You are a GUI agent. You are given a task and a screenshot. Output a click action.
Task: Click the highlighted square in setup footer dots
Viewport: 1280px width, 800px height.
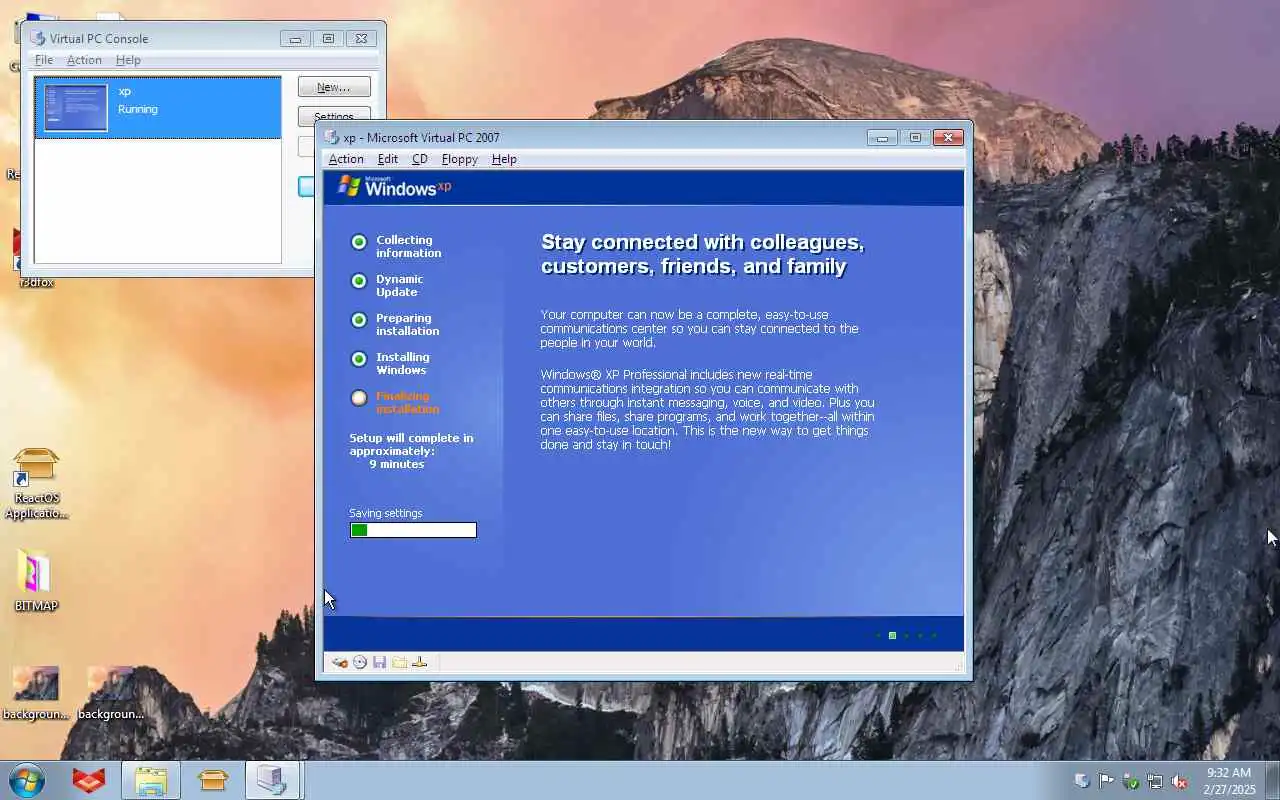pyautogui.click(x=892, y=635)
